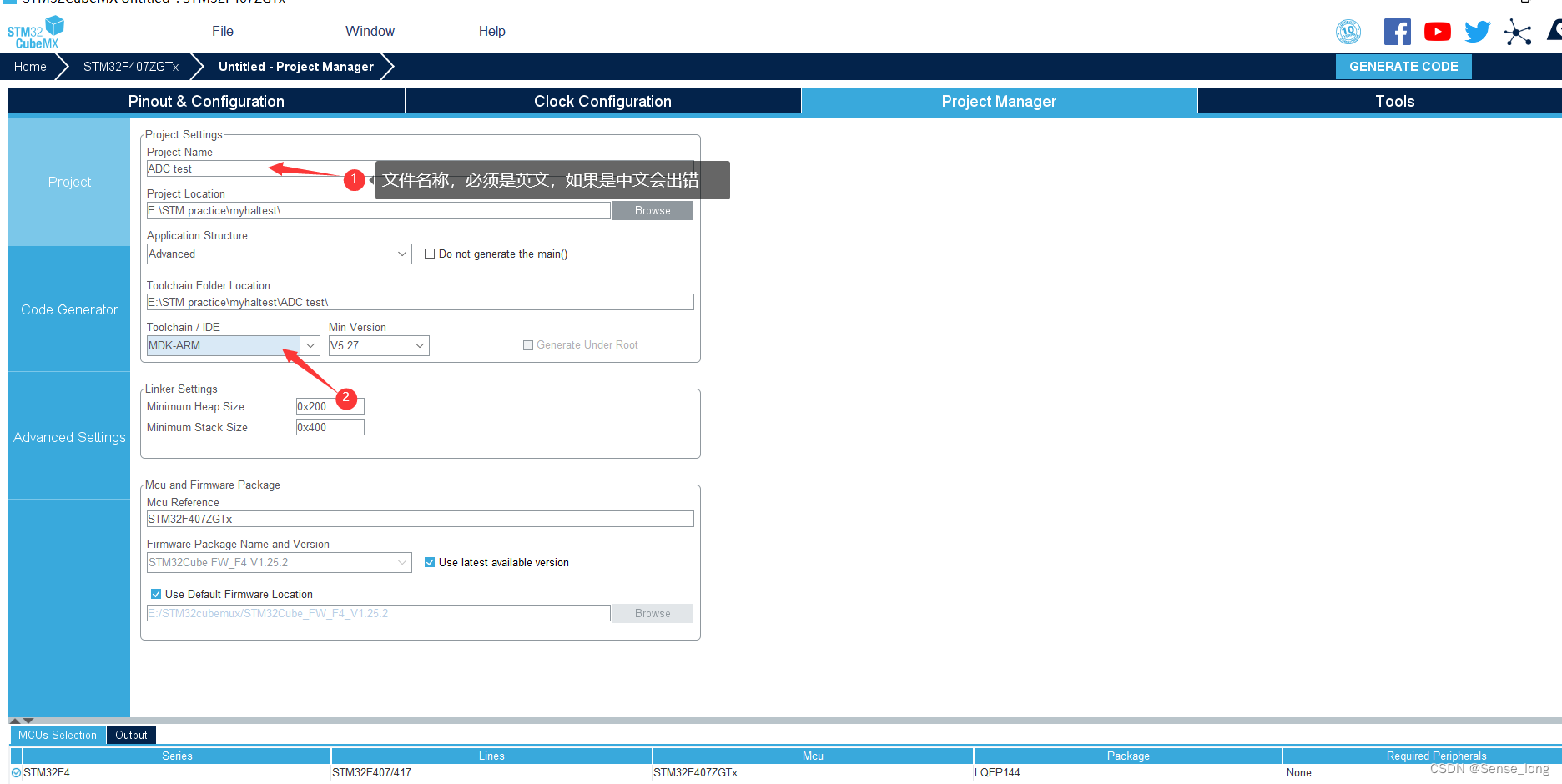Click the STM32CubeMX logo

point(35,33)
